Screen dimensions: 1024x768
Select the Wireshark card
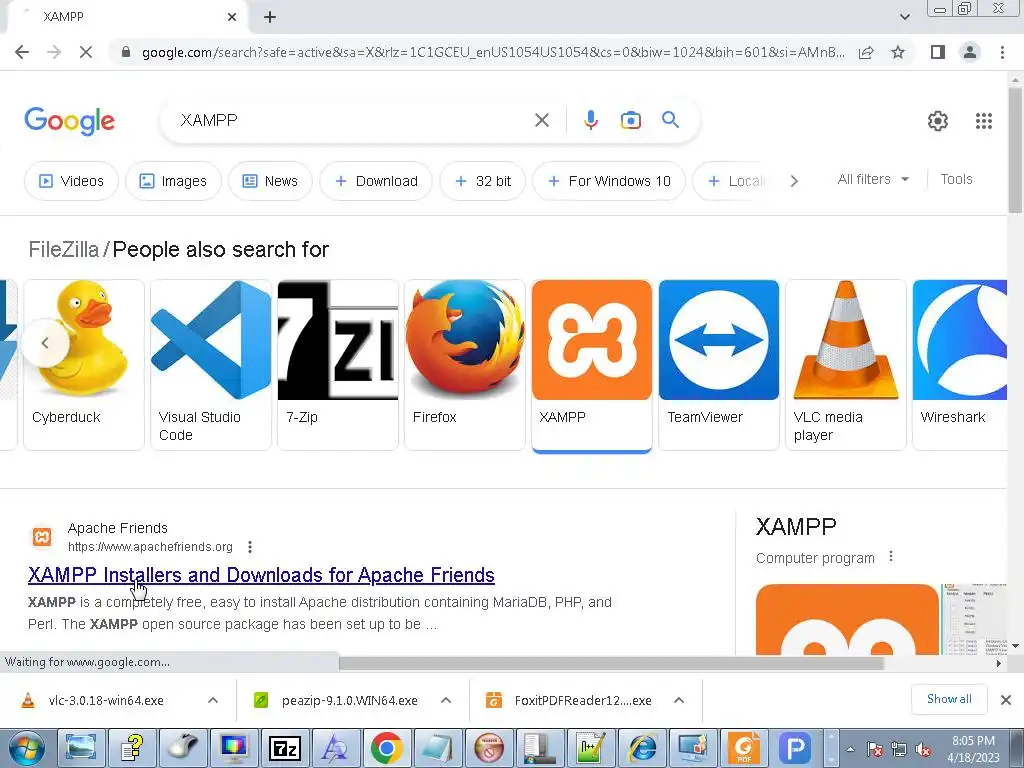[x=959, y=364]
